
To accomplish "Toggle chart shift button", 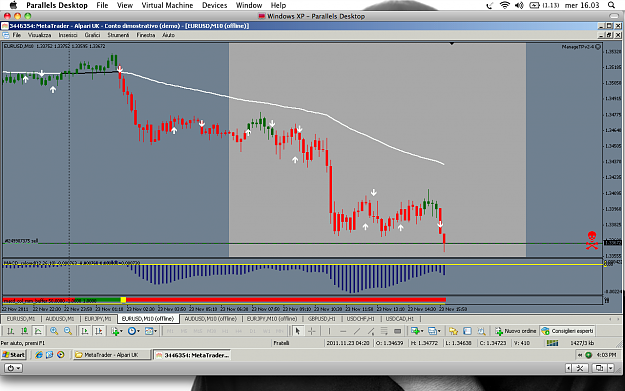I will point(99,331).
